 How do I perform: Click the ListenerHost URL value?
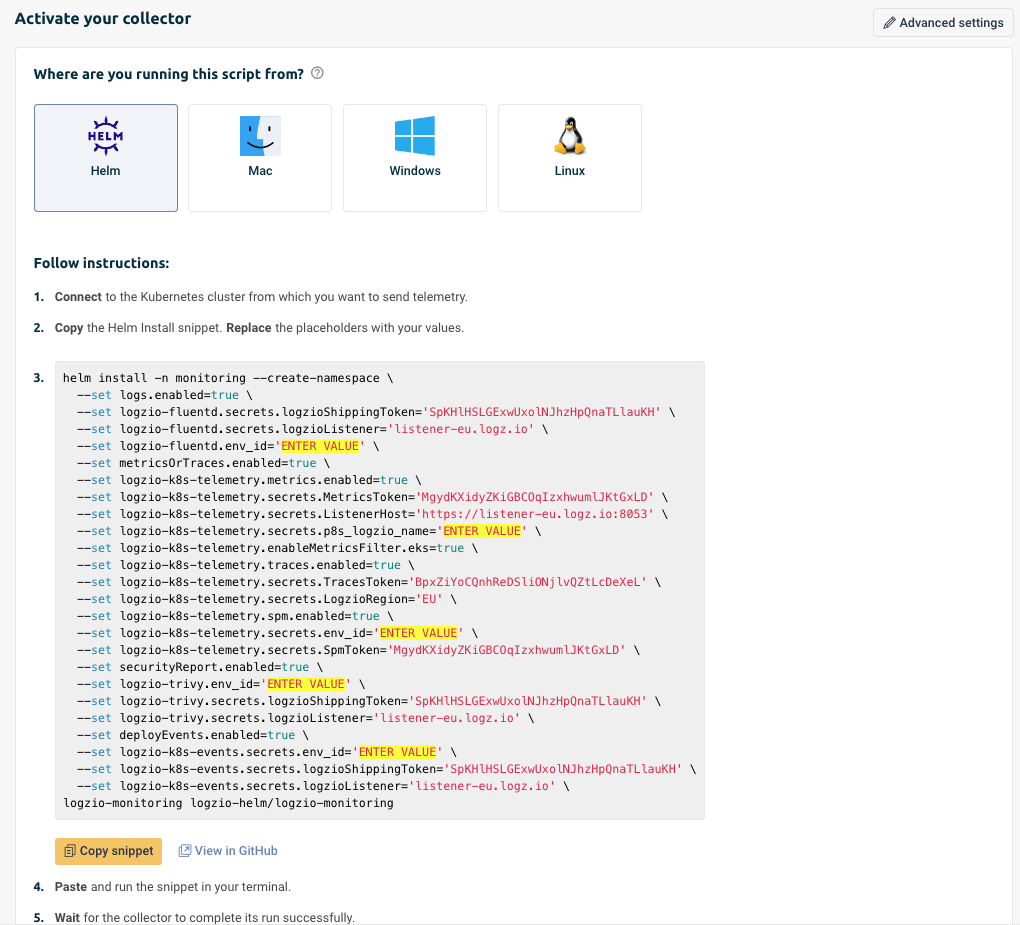(535, 514)
